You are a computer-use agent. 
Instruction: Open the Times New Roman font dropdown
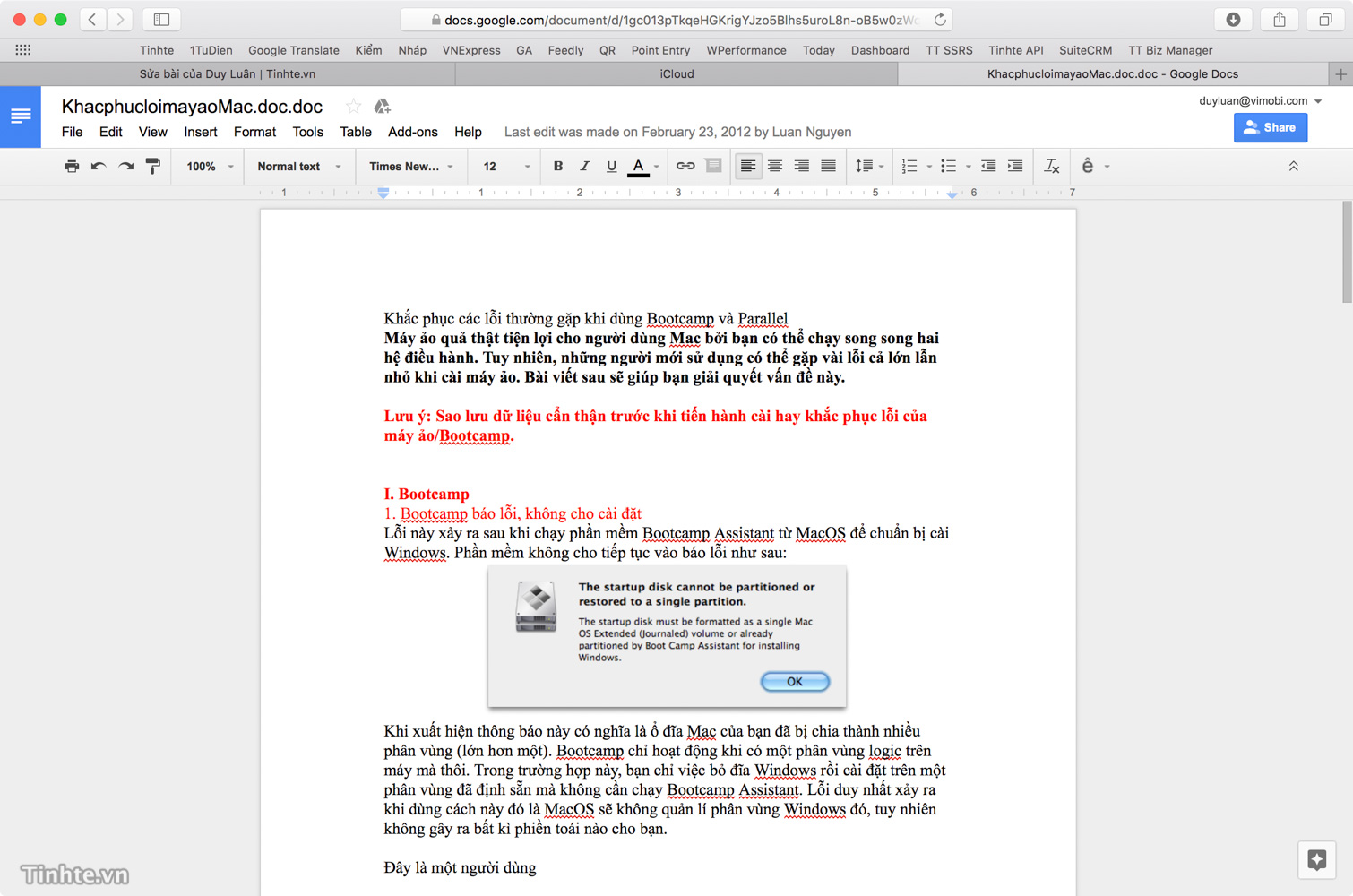[411, 166]
